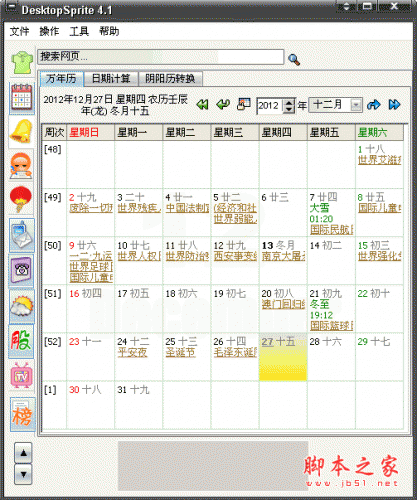This screenshot has width=417, height=500.
Task: Click the 星期六 column header
Action: point(379,133)
